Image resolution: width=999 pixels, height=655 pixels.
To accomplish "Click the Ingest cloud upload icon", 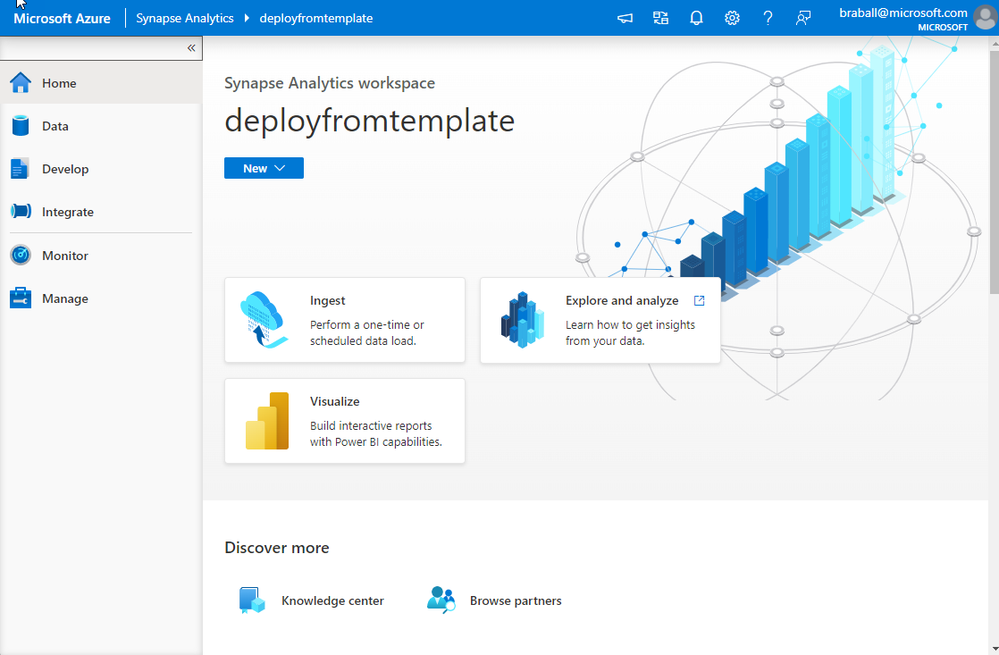I will pos(263,319).
